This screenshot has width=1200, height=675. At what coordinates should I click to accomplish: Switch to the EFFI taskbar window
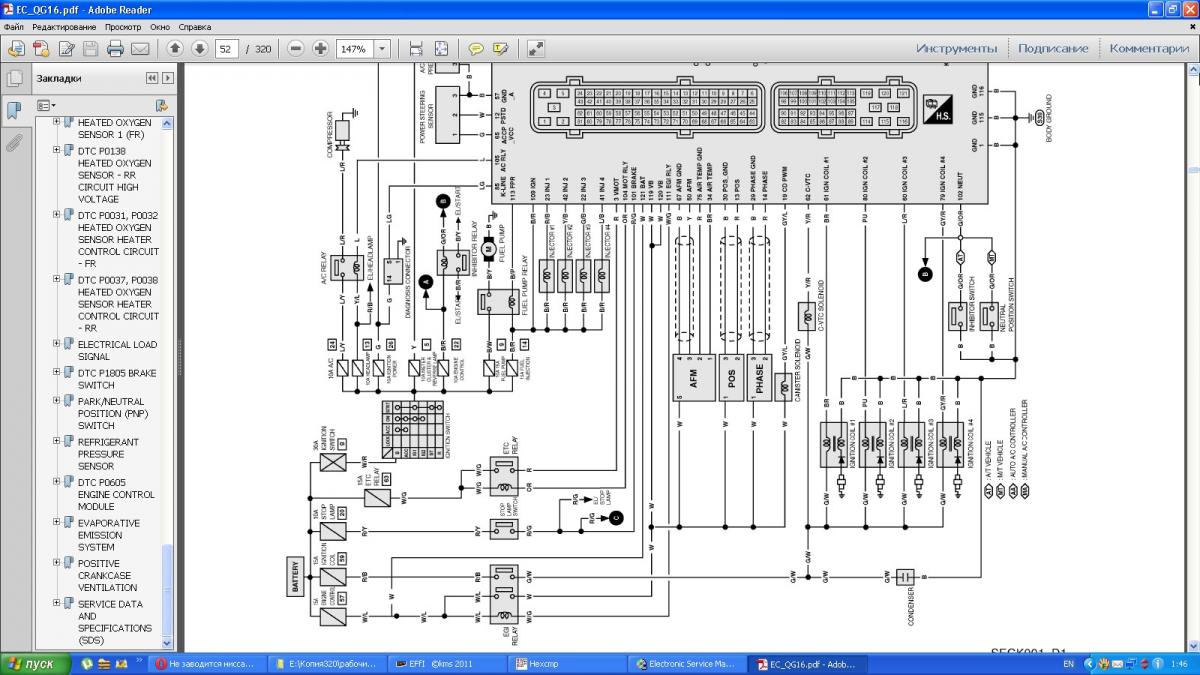point(445,664)
